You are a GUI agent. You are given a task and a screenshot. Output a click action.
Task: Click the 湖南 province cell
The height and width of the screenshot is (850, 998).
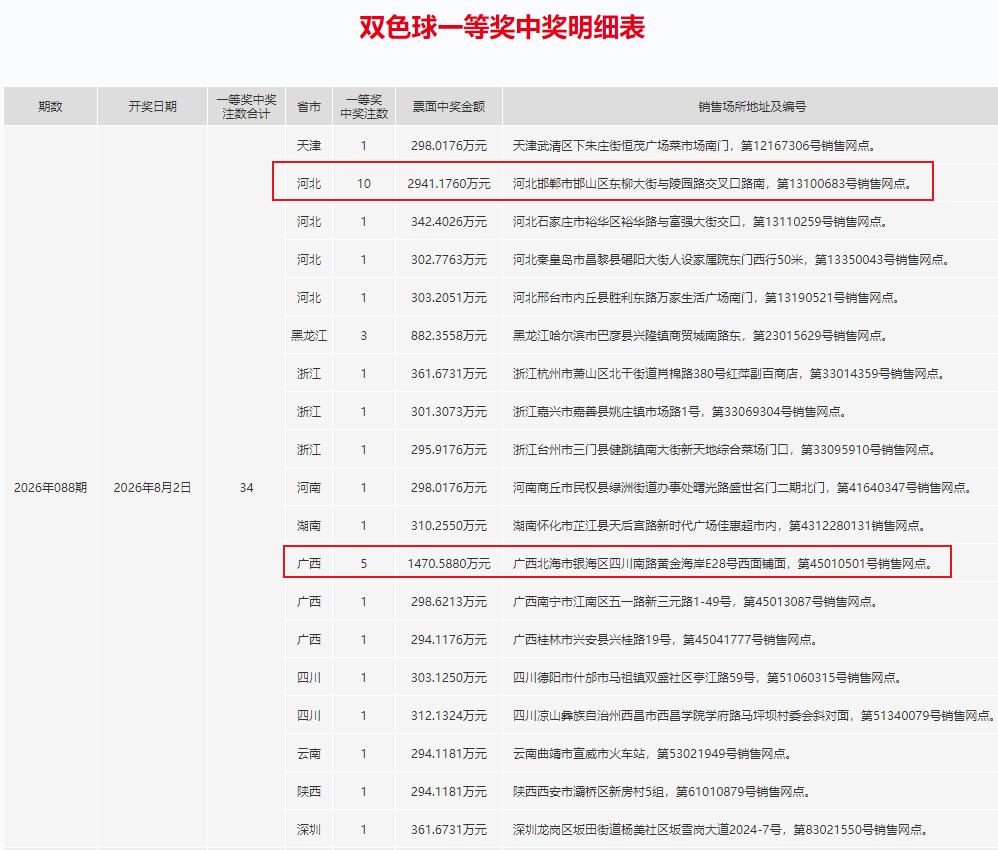[309, 526]
